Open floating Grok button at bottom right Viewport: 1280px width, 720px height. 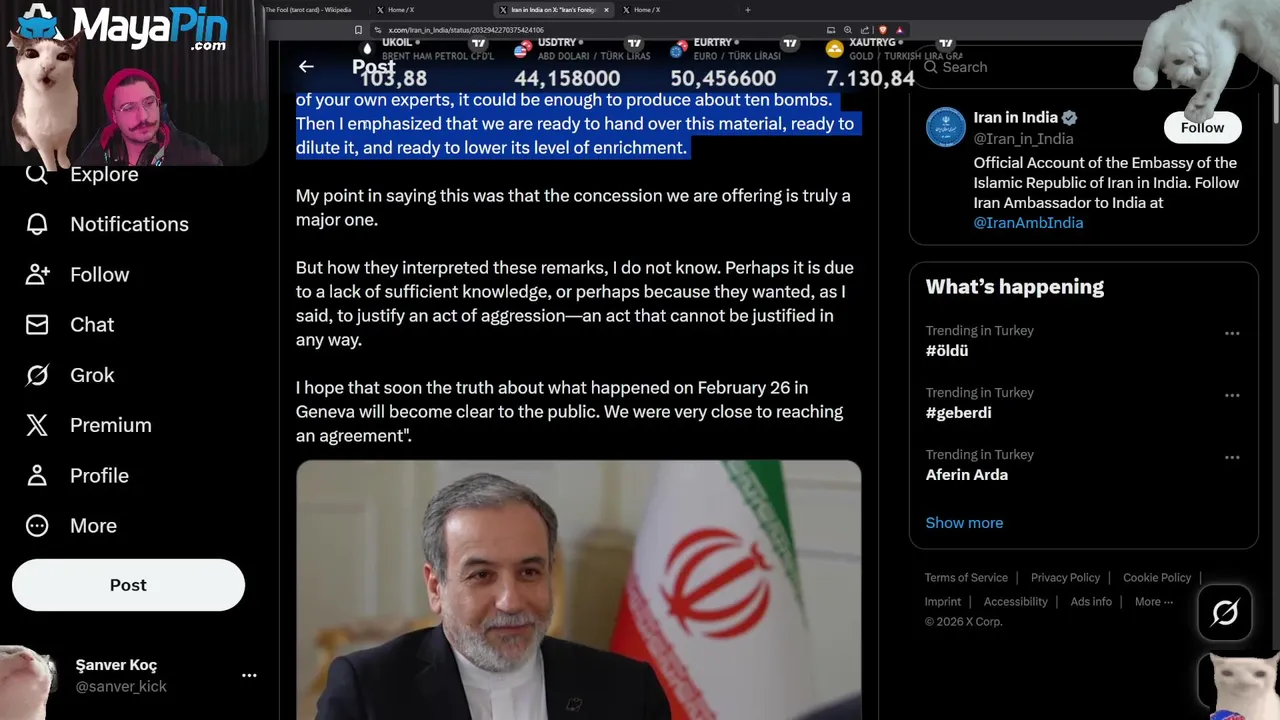coord(1225,612)
